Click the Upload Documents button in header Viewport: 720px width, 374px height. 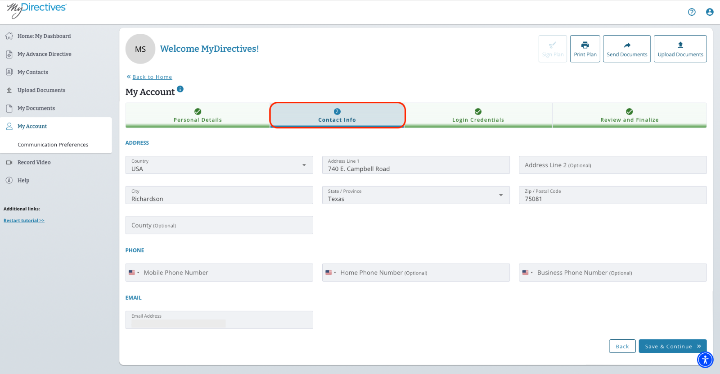click(x=680, y=49)
